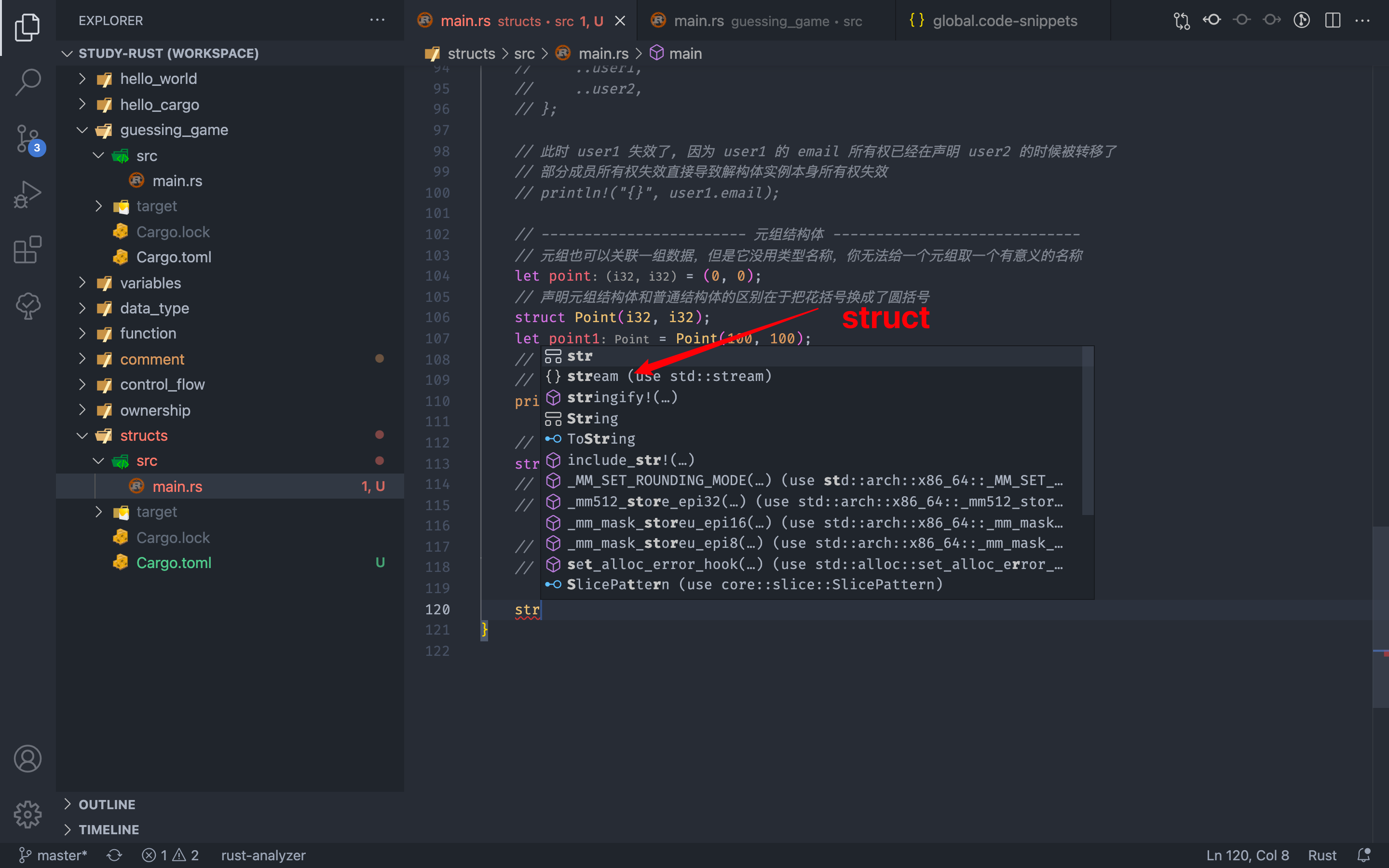Click the rust-analyzer status bar item

coord(263,855)
